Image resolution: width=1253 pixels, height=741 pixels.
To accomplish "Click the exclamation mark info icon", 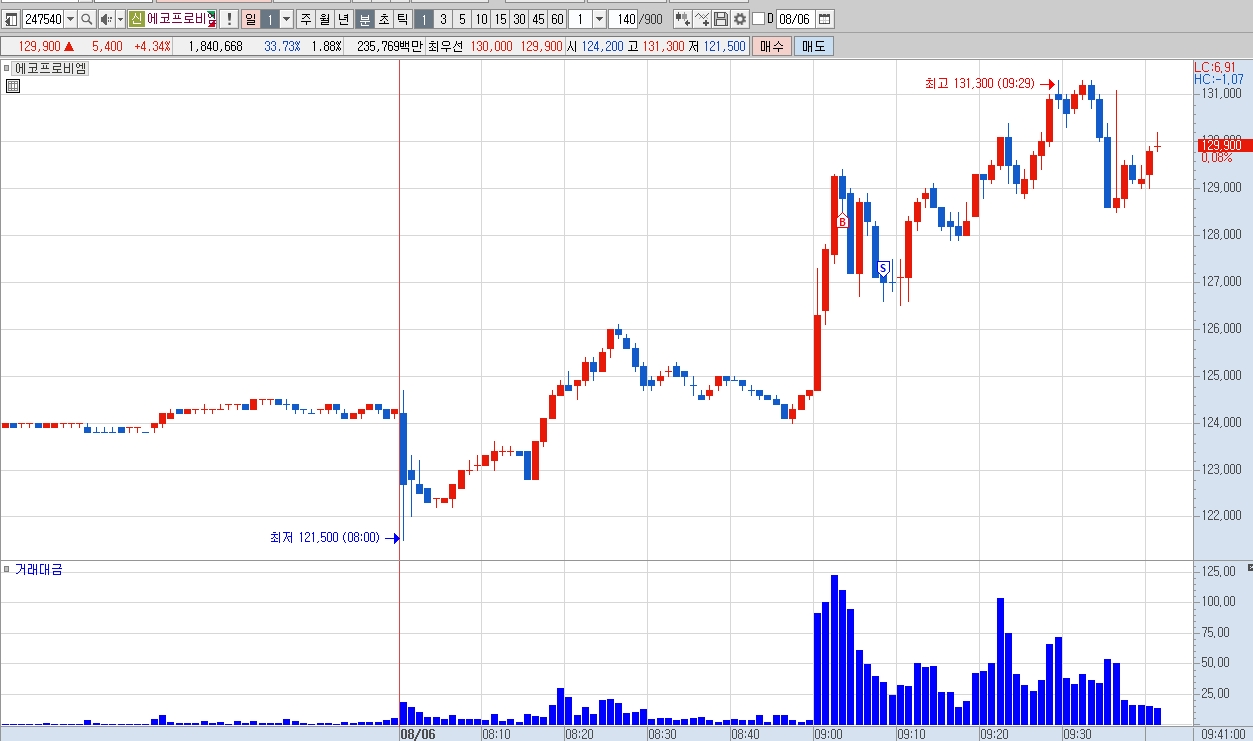I will click(228, 19).
